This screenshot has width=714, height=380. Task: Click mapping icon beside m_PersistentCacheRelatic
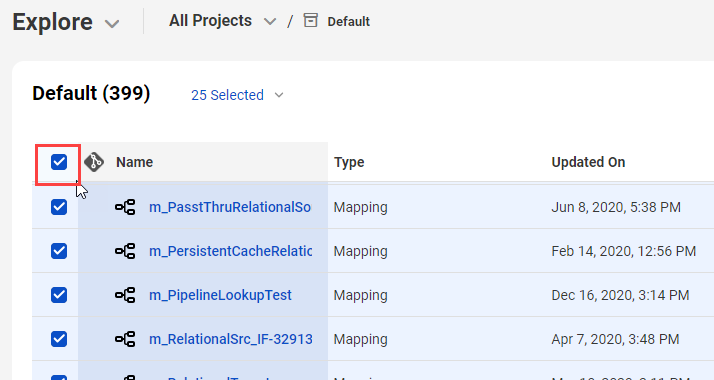[x=125, y=251]
